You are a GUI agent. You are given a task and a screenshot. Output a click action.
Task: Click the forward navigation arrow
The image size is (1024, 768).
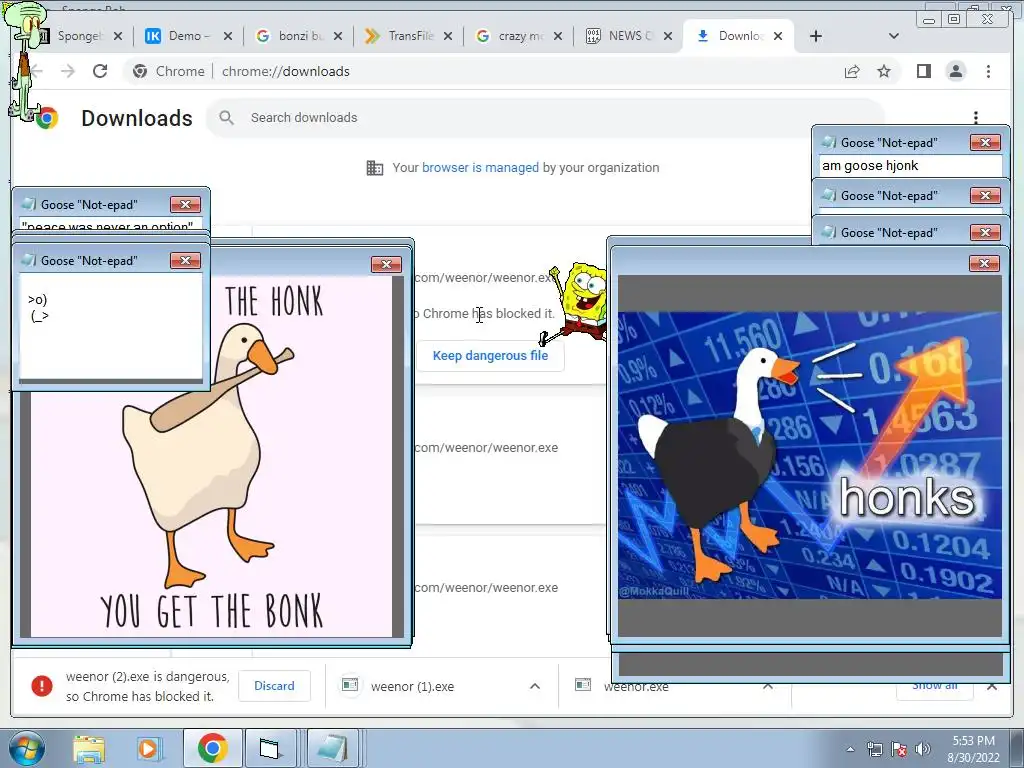tap(68, 71)
